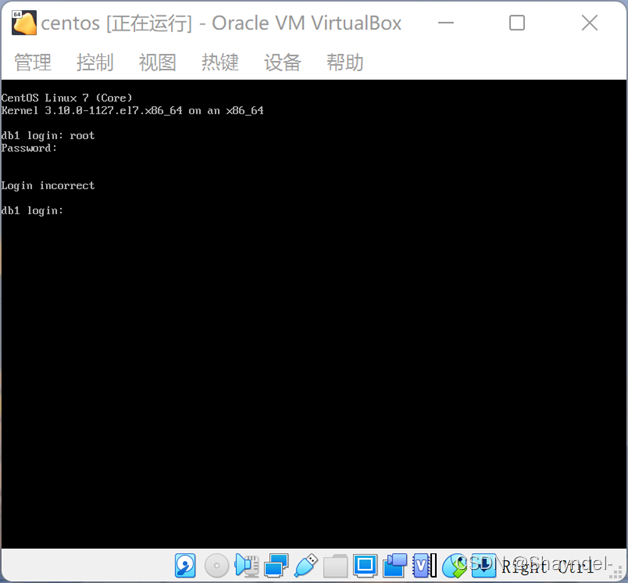The width and height of the screenshot is (628, 583).
Task: Click the Kernel 3.10.0-1127 version line
Action: [132, 111]
